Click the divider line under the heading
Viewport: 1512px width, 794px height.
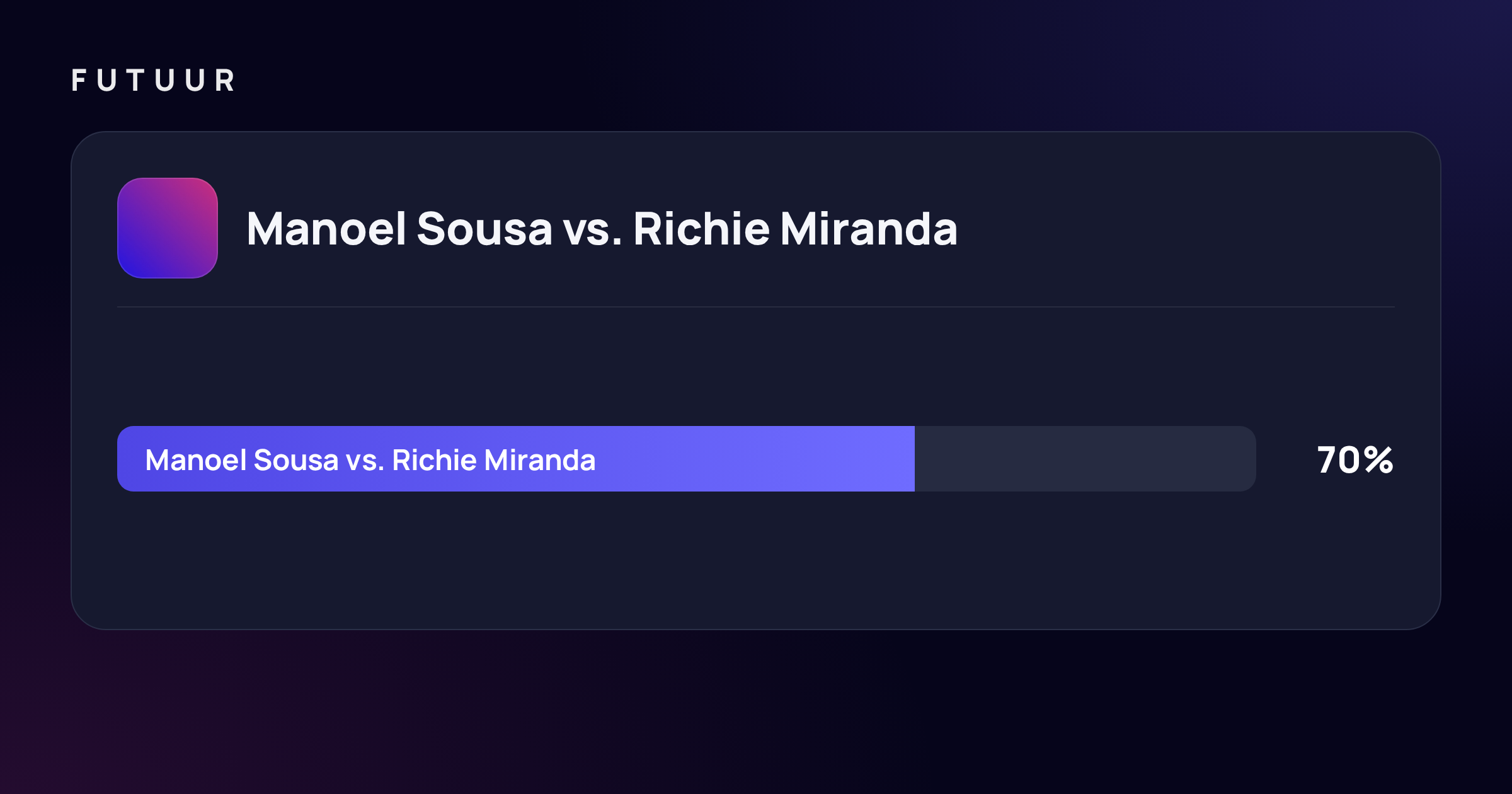coord(756,307)
